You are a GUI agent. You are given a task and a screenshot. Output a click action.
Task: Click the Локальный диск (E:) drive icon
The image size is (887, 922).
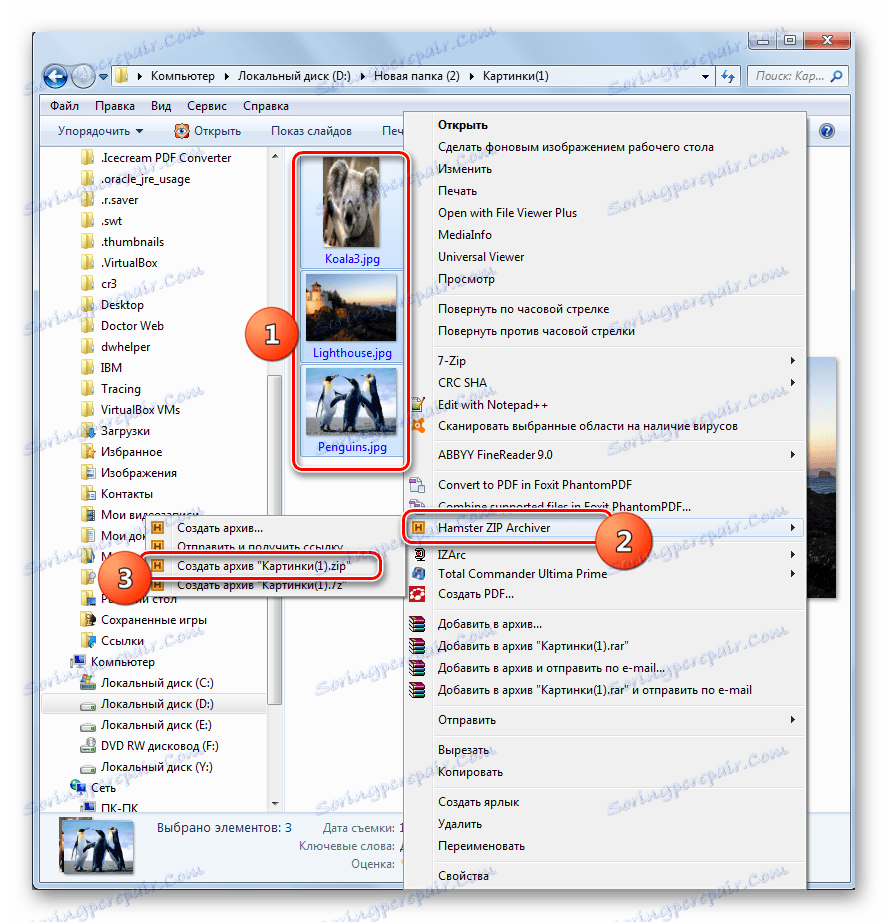pos(88,726)
